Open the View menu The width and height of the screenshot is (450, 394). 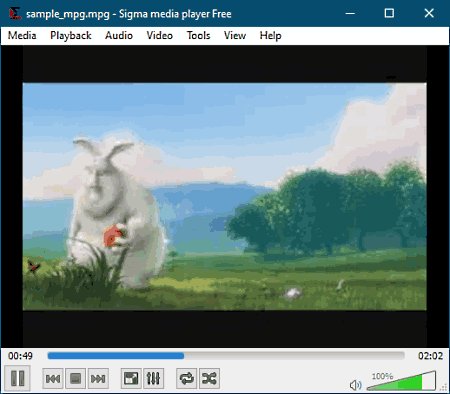click(x=235, y=35)
